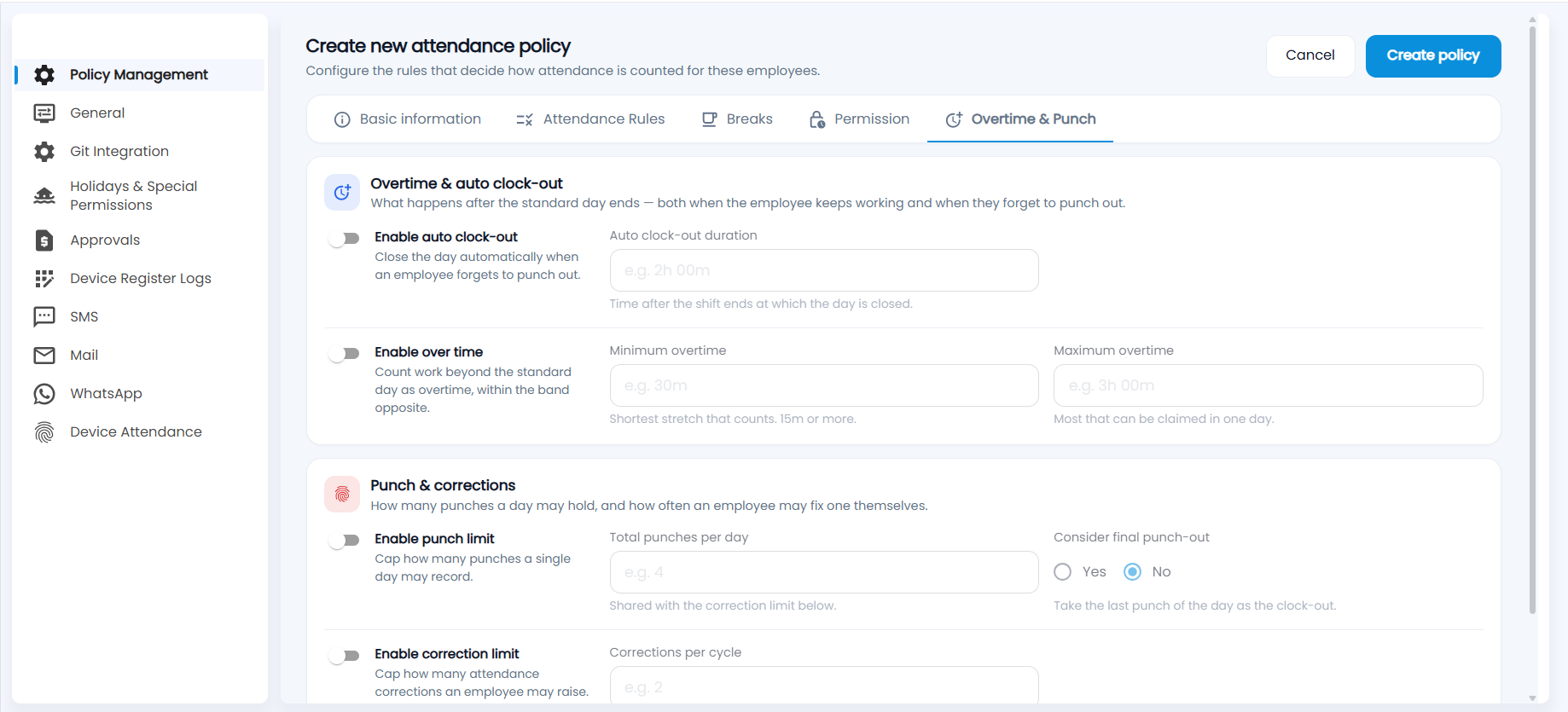The width and height of the screenshot is (1568, 712).
Task: Click the Create policy button
Action: (1433, 56)
